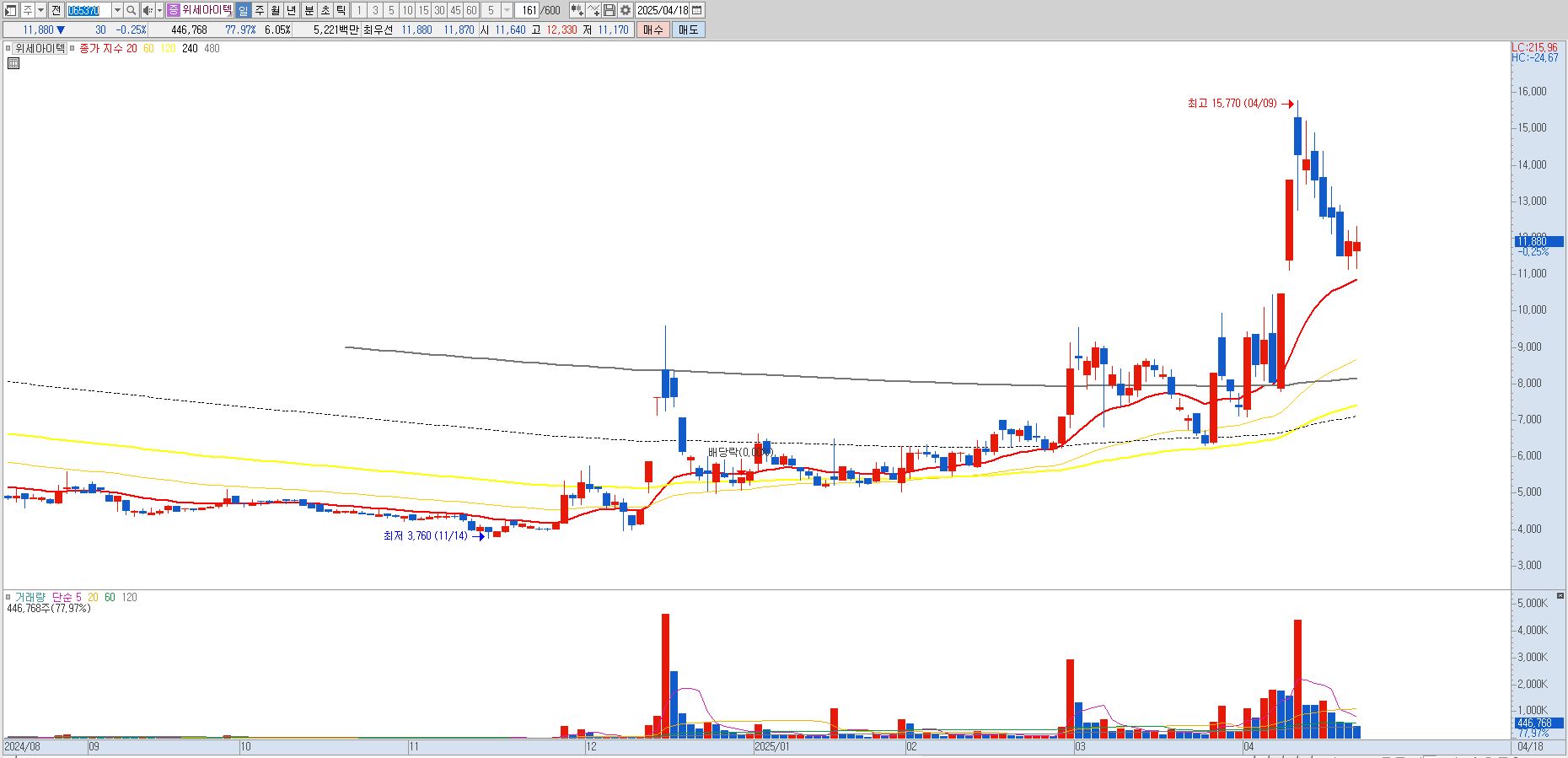Click the 065370 stock code input field

[89, 10]
